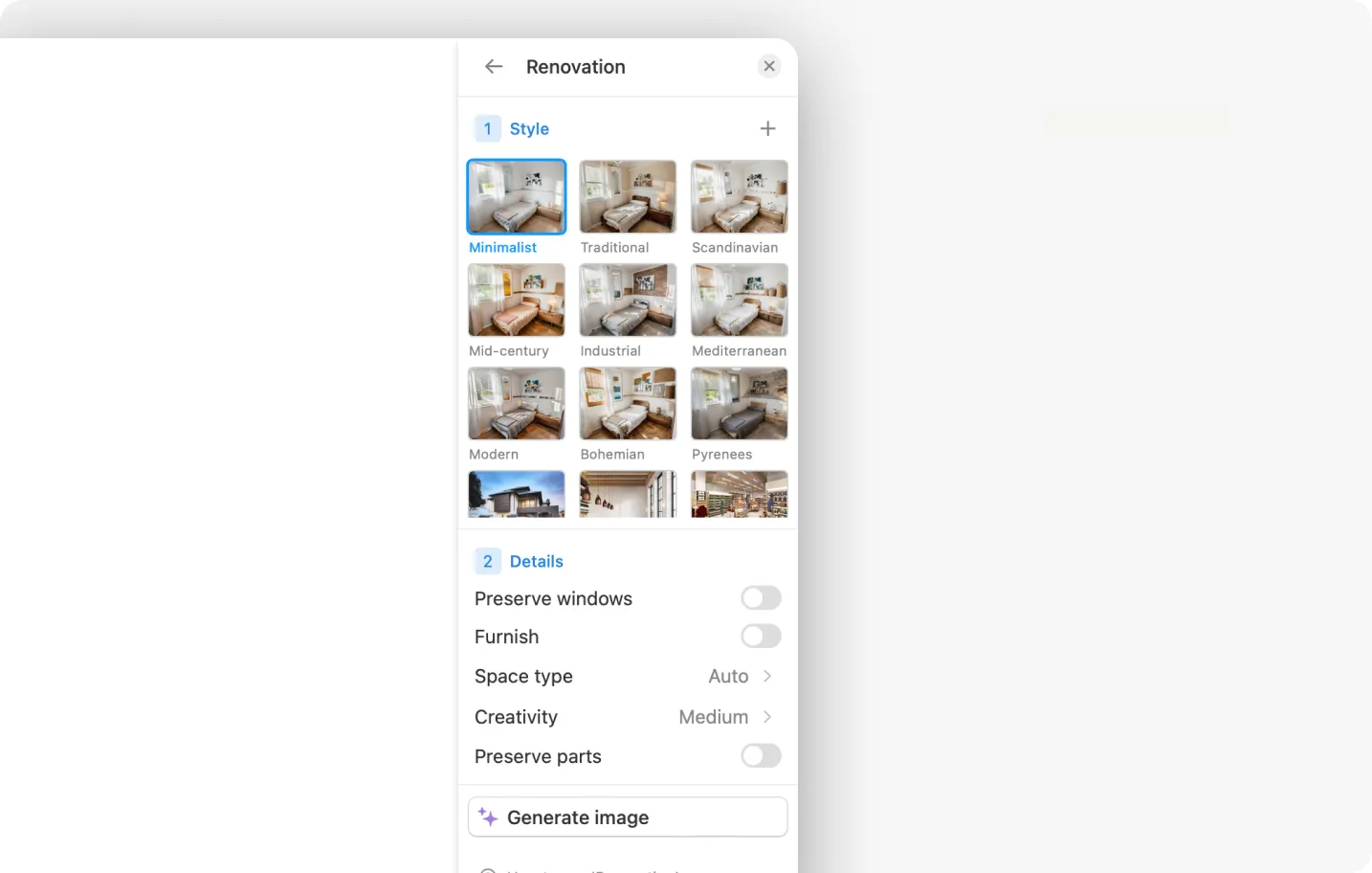Click the Mediterranean label text
Image resolution: width=1372 pixels, height=873 pixels.
(x=740, y=350)
